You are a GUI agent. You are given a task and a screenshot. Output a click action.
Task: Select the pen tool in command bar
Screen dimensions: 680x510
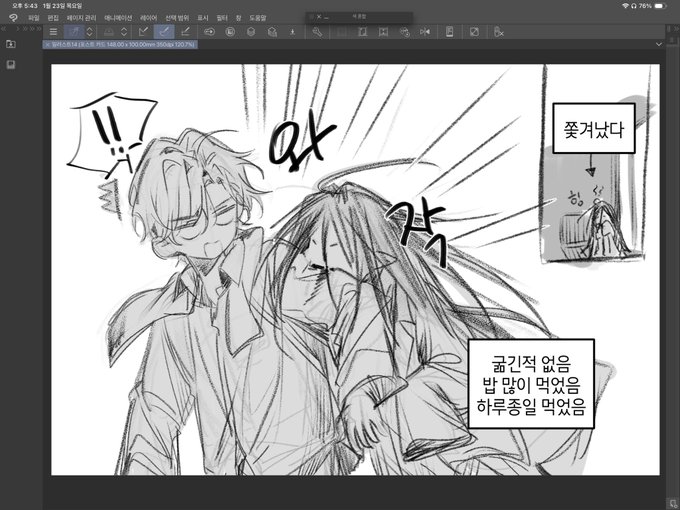75,32
